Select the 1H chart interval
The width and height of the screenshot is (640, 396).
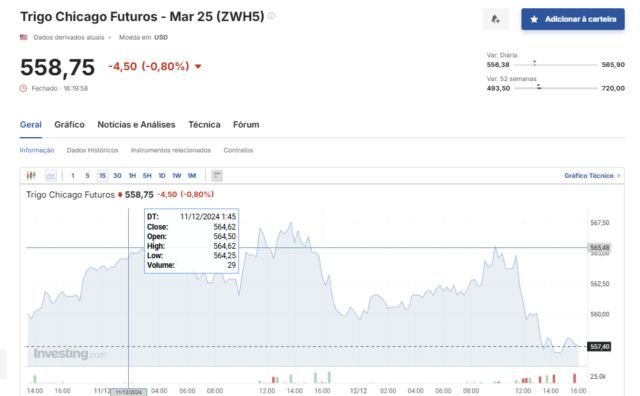(x=132, y=176)
